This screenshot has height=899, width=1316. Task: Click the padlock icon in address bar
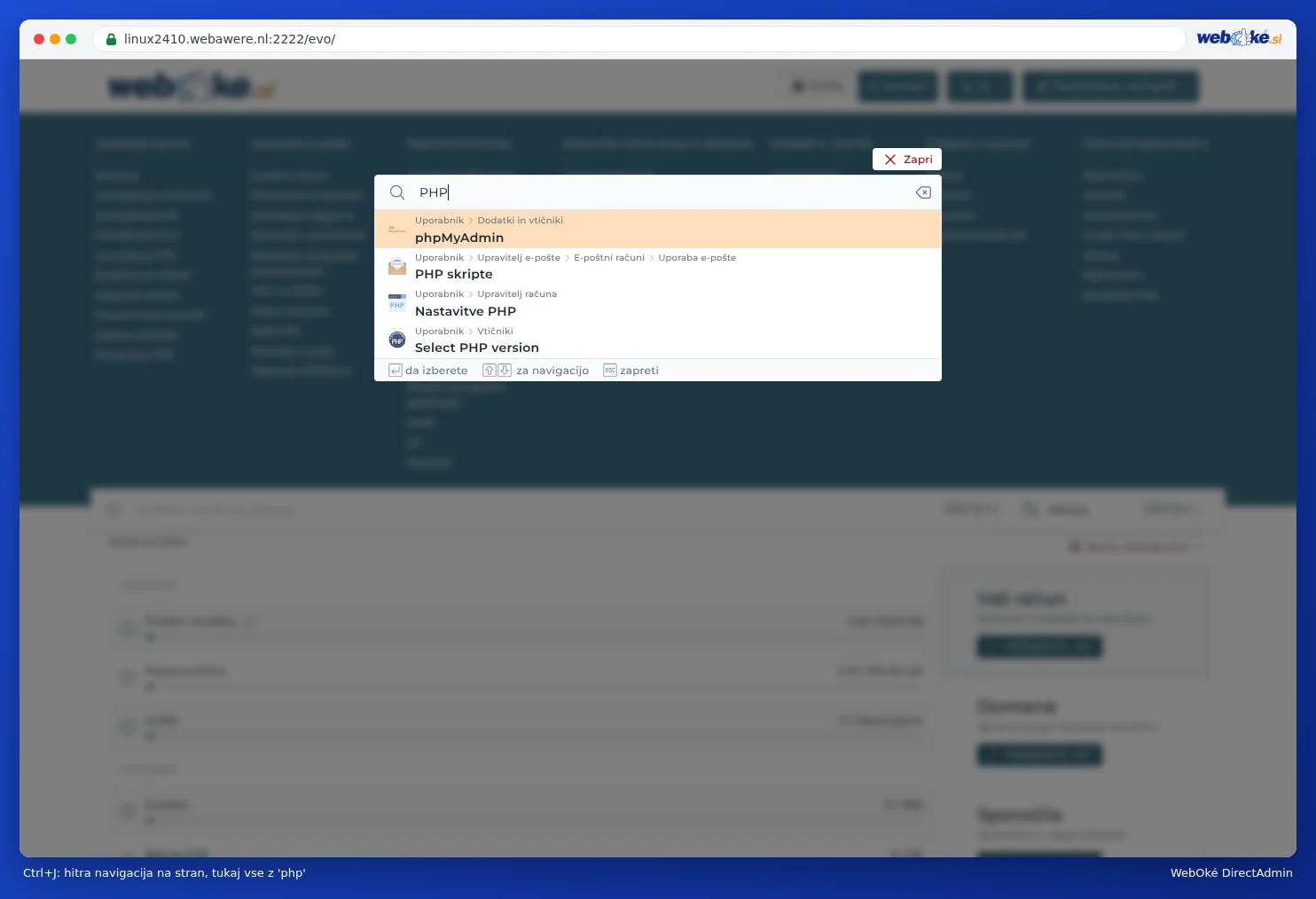click(x=111, y=39)
